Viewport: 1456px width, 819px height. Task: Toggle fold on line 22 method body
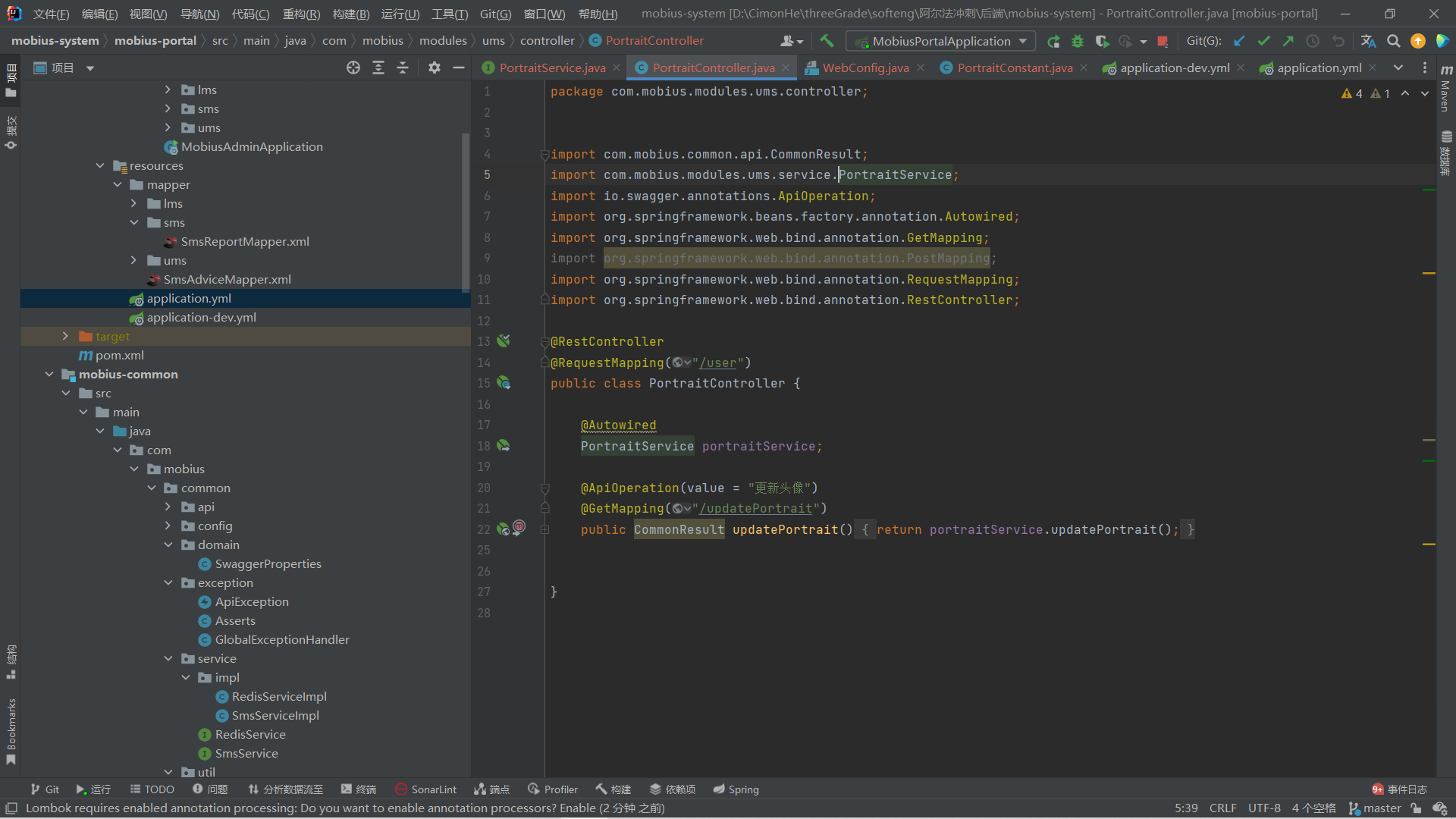pos(544,529)
